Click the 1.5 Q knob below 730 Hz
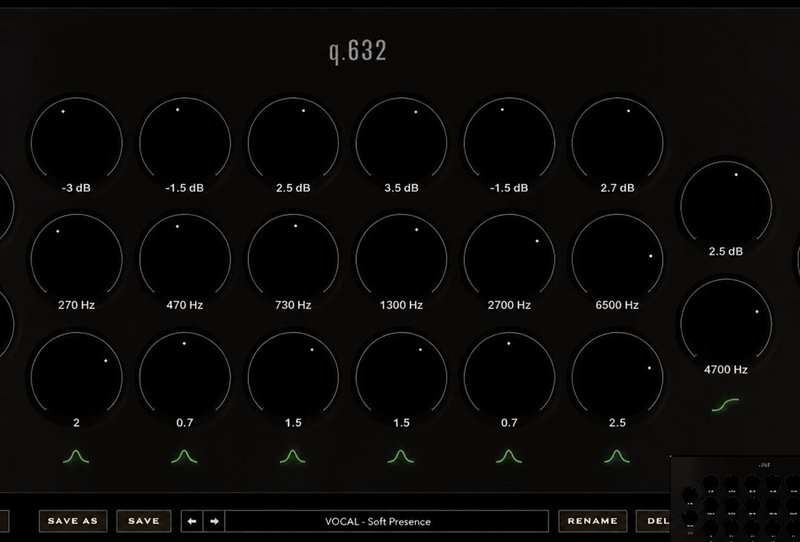 point(293,378)
